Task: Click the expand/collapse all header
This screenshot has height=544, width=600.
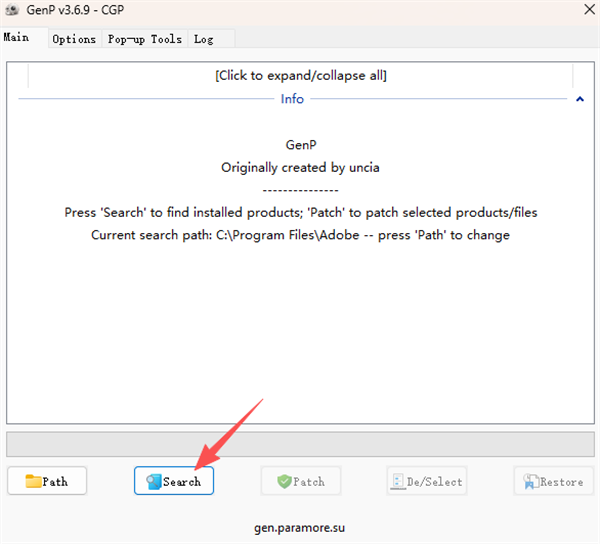Action: [301, 75]
